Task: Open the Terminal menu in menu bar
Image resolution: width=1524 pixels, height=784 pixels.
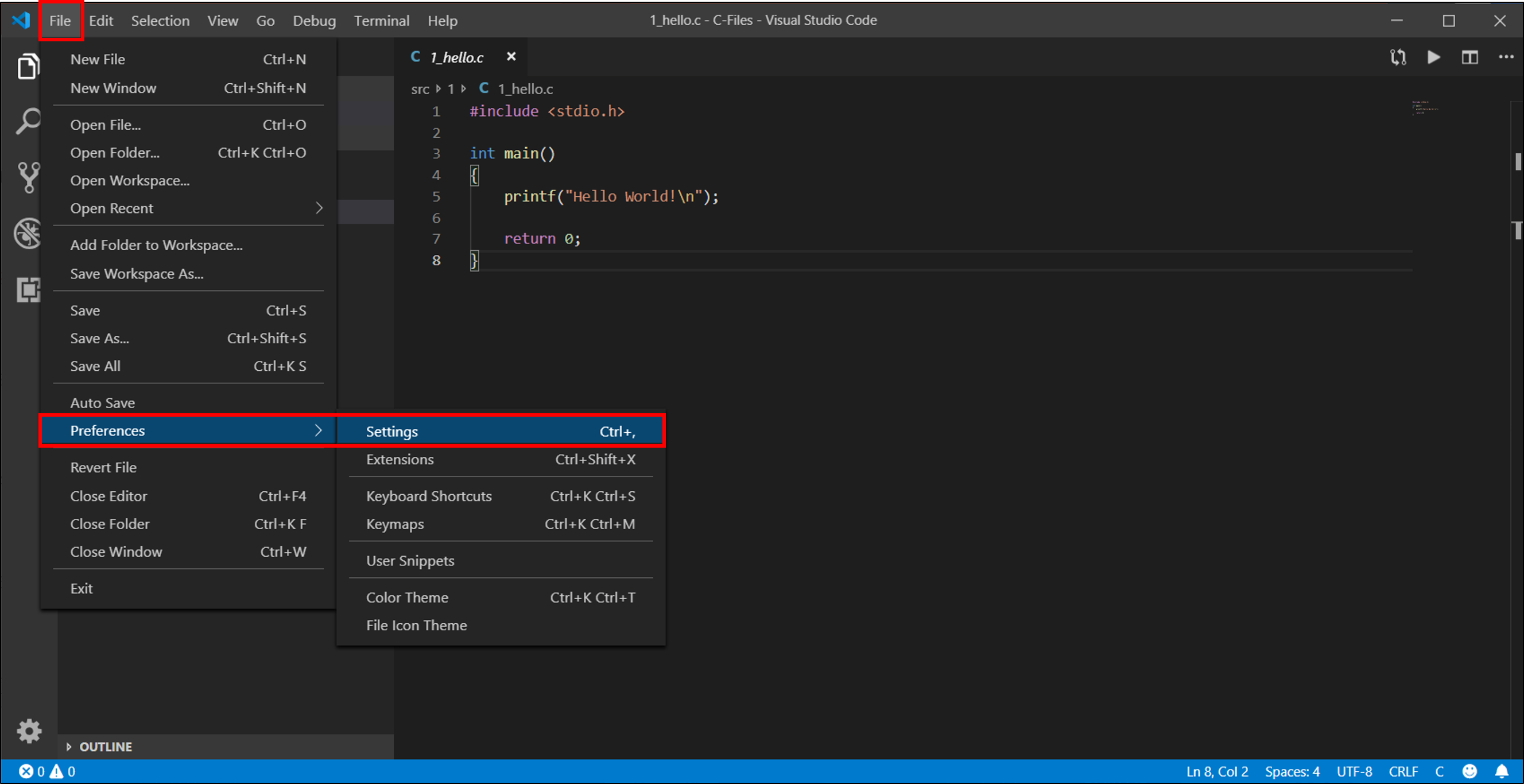Action: coord(382,21)
